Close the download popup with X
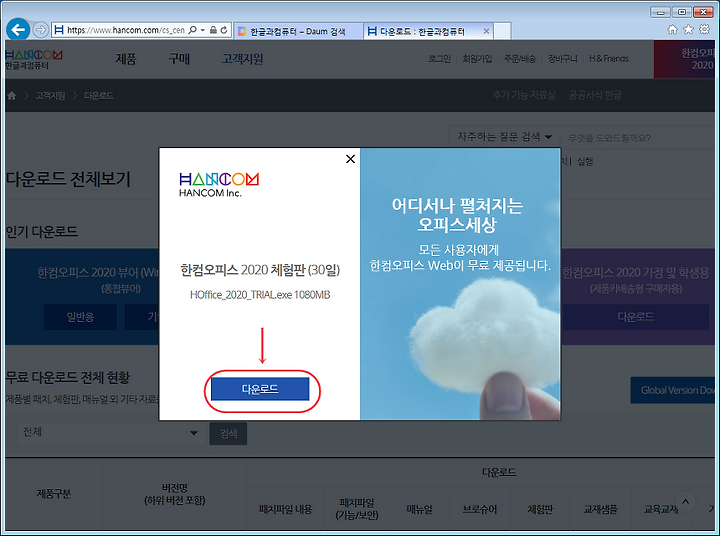720x536 pixels. (x=350, y=159)
